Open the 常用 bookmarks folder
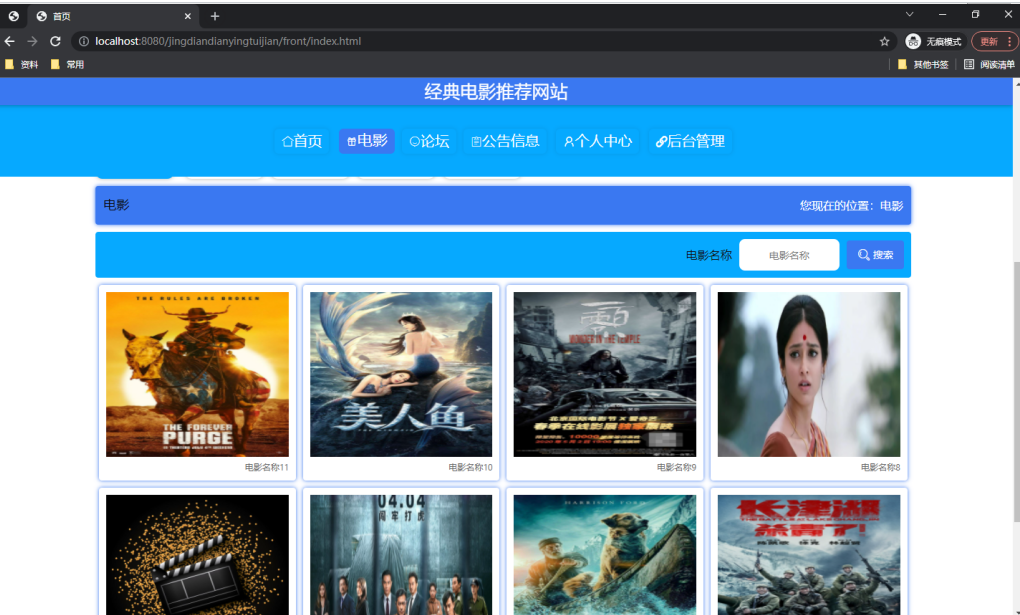Screen dimensions: 1020x615 pyautogui.click(x=67, y=64)
